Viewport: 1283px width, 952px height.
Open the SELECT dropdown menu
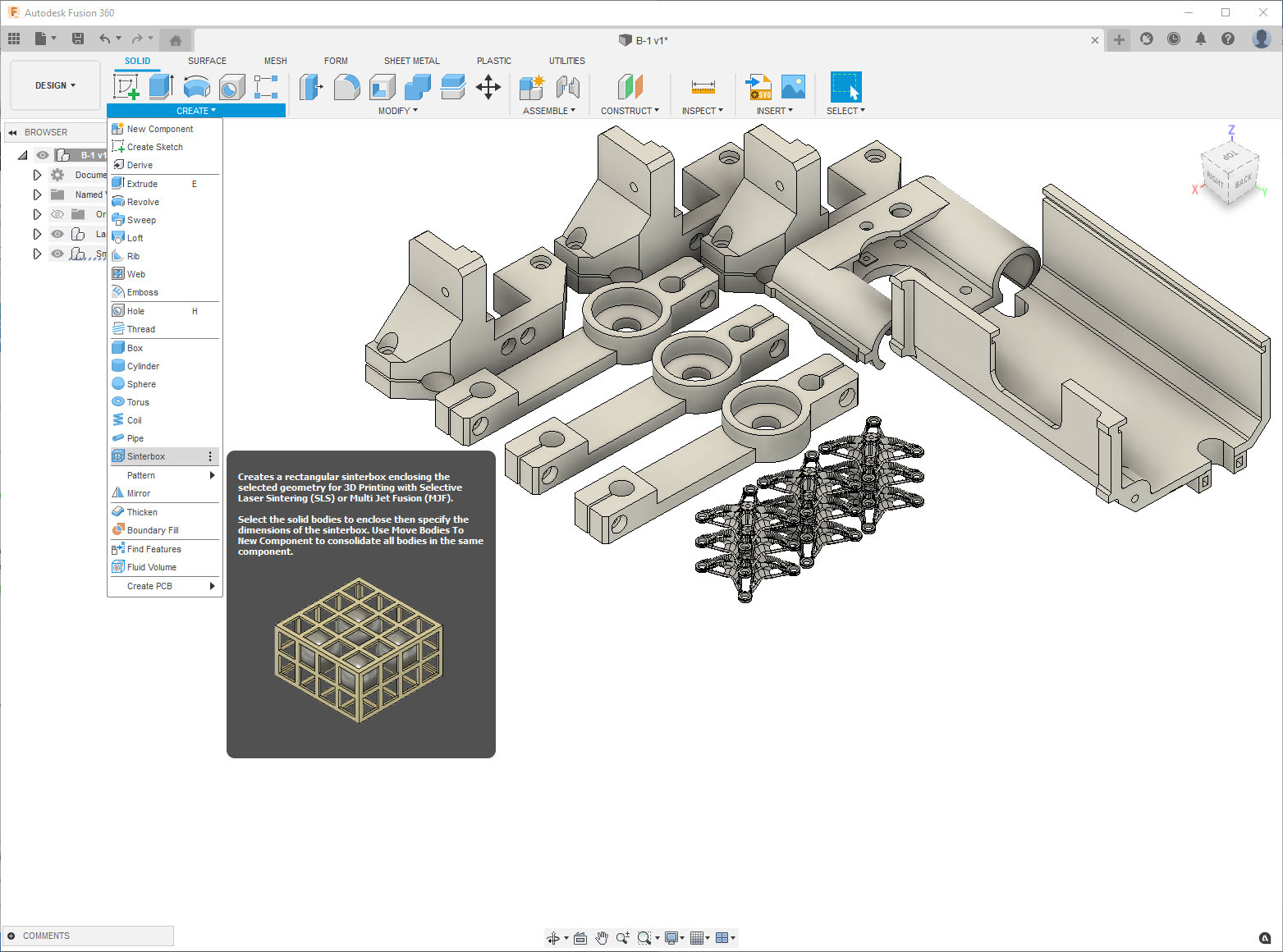(x=845, y=111)
